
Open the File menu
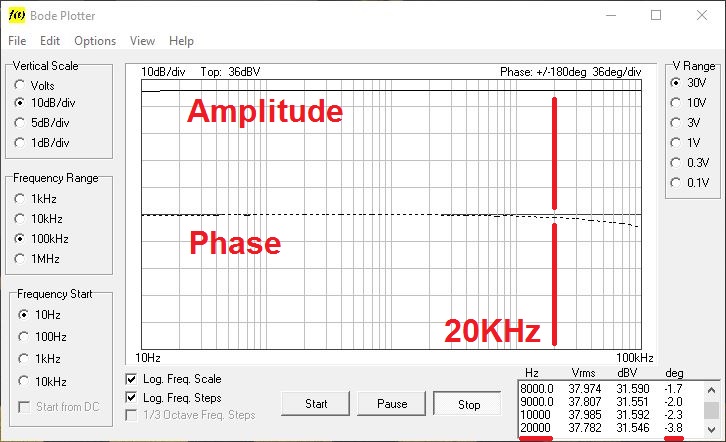(17, 41)
